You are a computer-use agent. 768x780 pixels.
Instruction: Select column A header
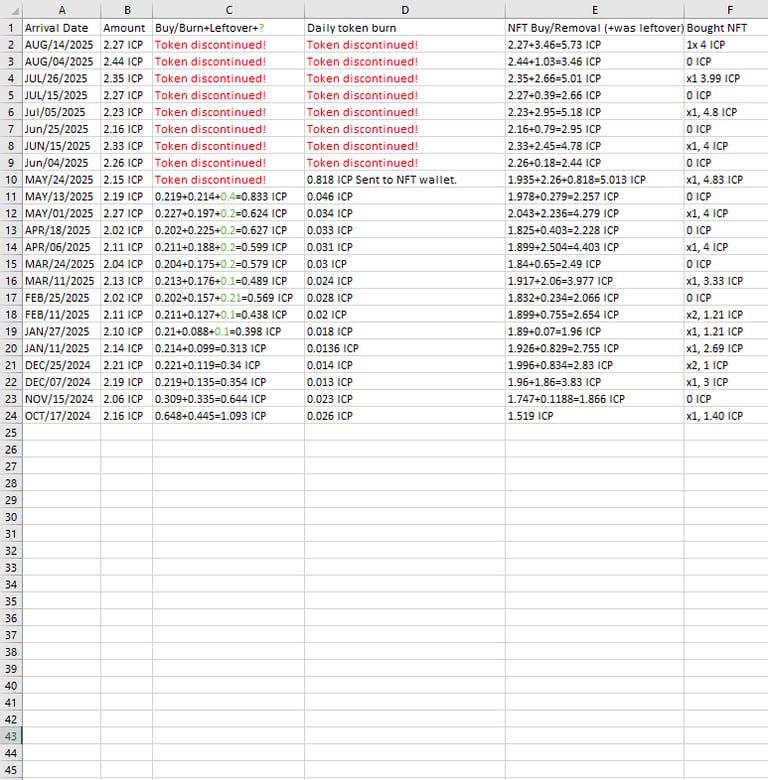coord(62,10)
